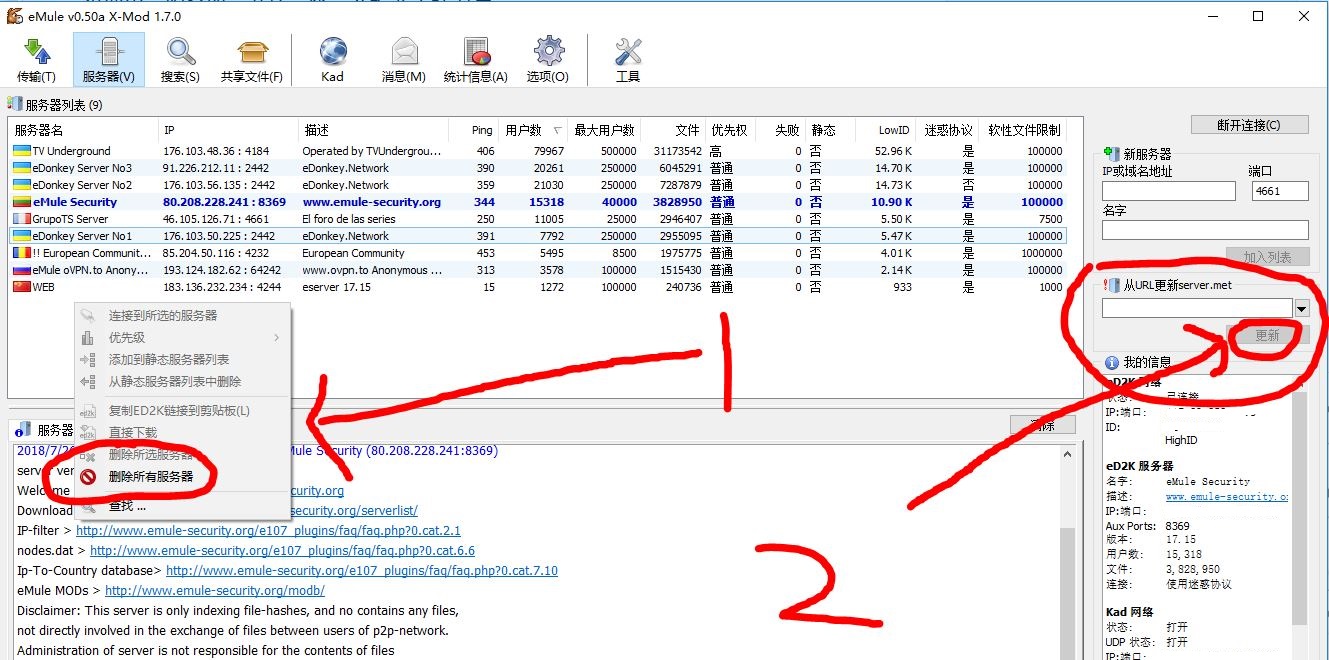The width and height of the screenshot is (1329, 660).
Task: Open the Ip-To-Country faq.php?0.cat.7.10 link
Action: (x=362, y=571)
